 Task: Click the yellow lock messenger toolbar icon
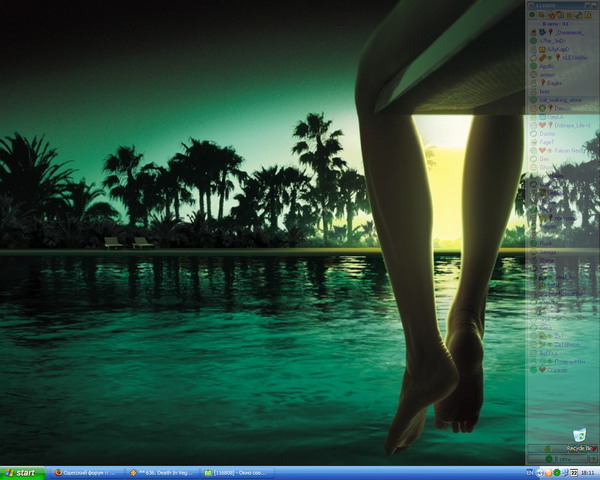point(587,15)
